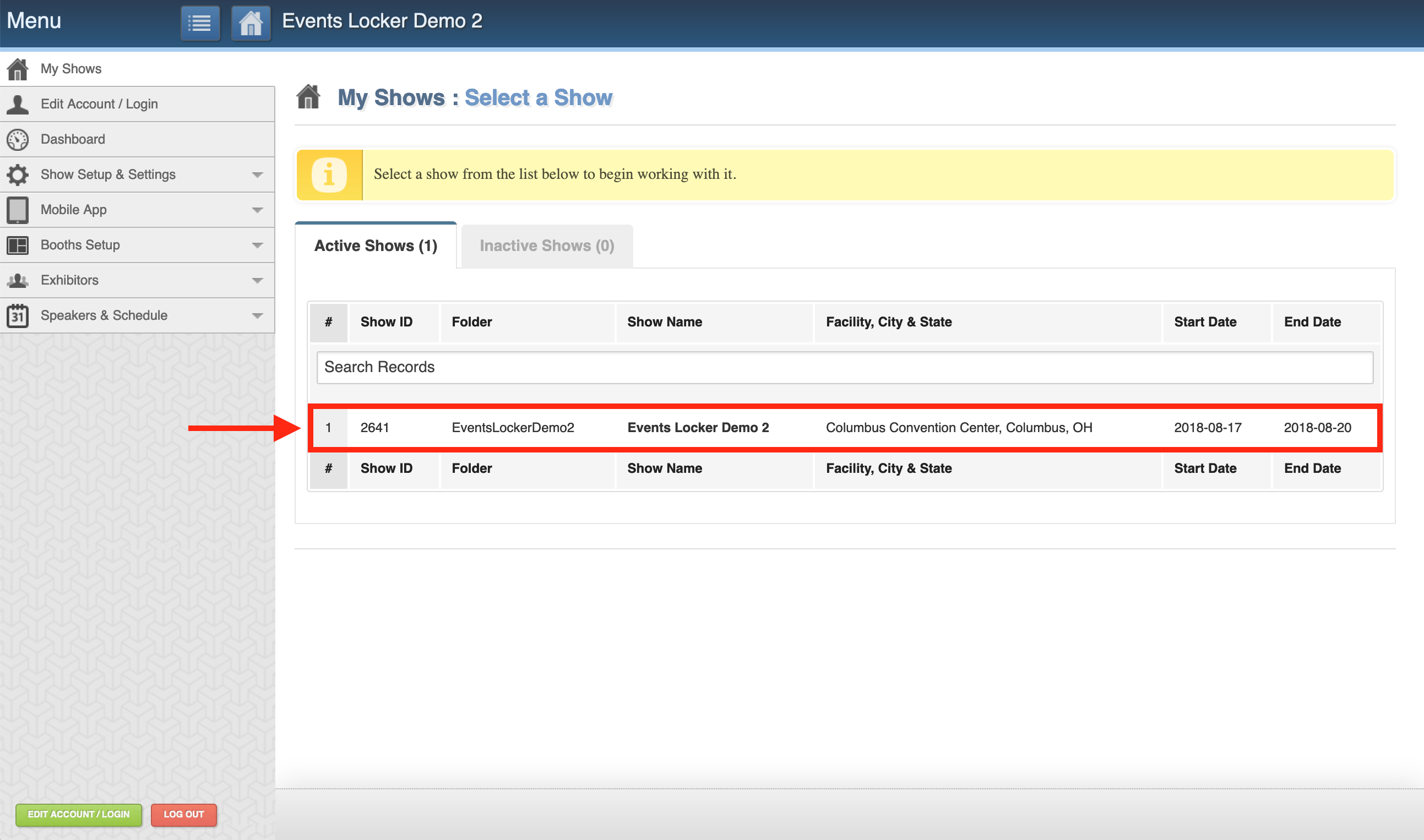Expand the Speakers & Schedule menu arrow
Image resolution: width=1424 pixels, height=840 pixels.
[258, 315]
